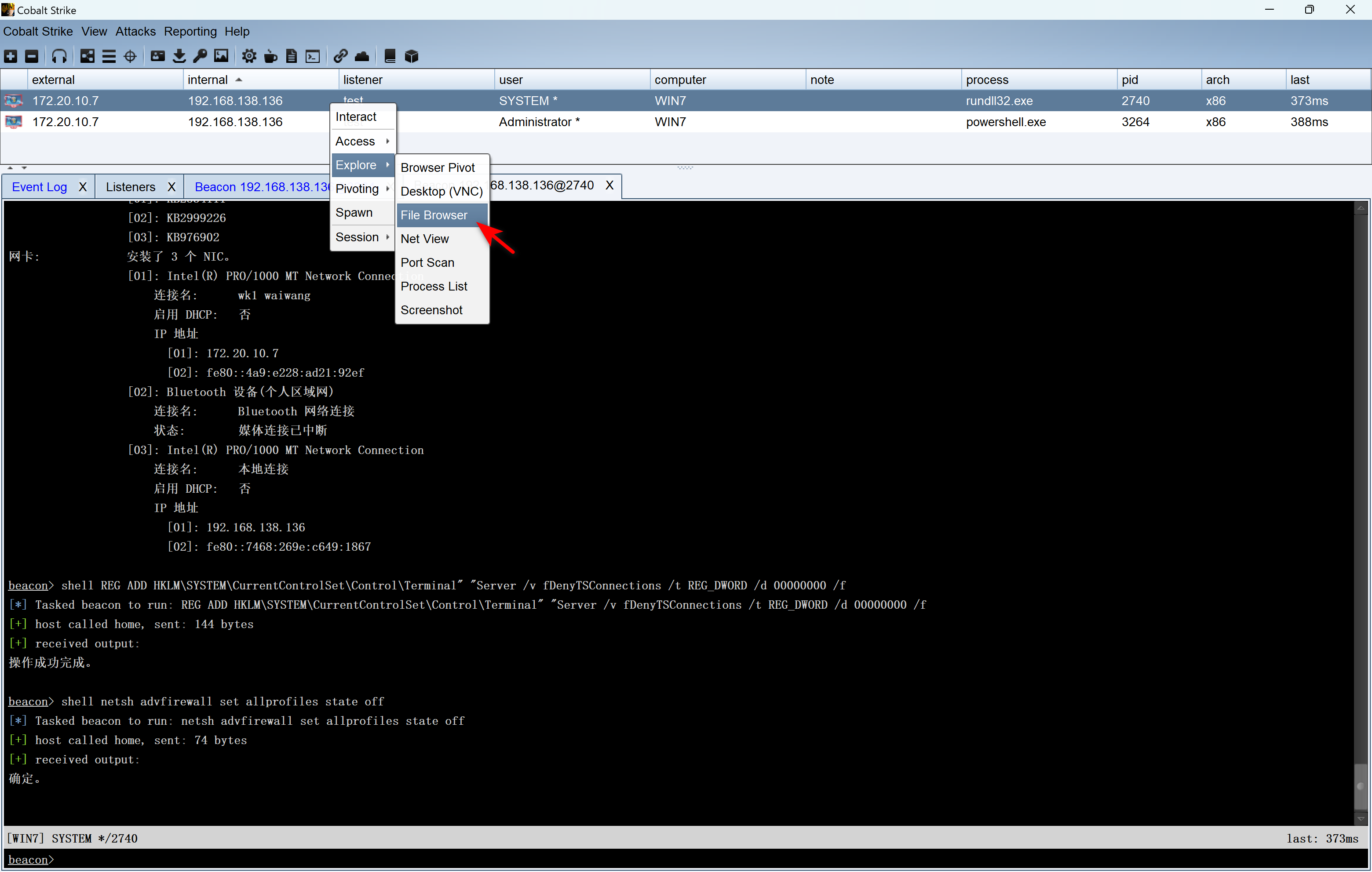Click the crosshair targets view icon

click(130, 56)
